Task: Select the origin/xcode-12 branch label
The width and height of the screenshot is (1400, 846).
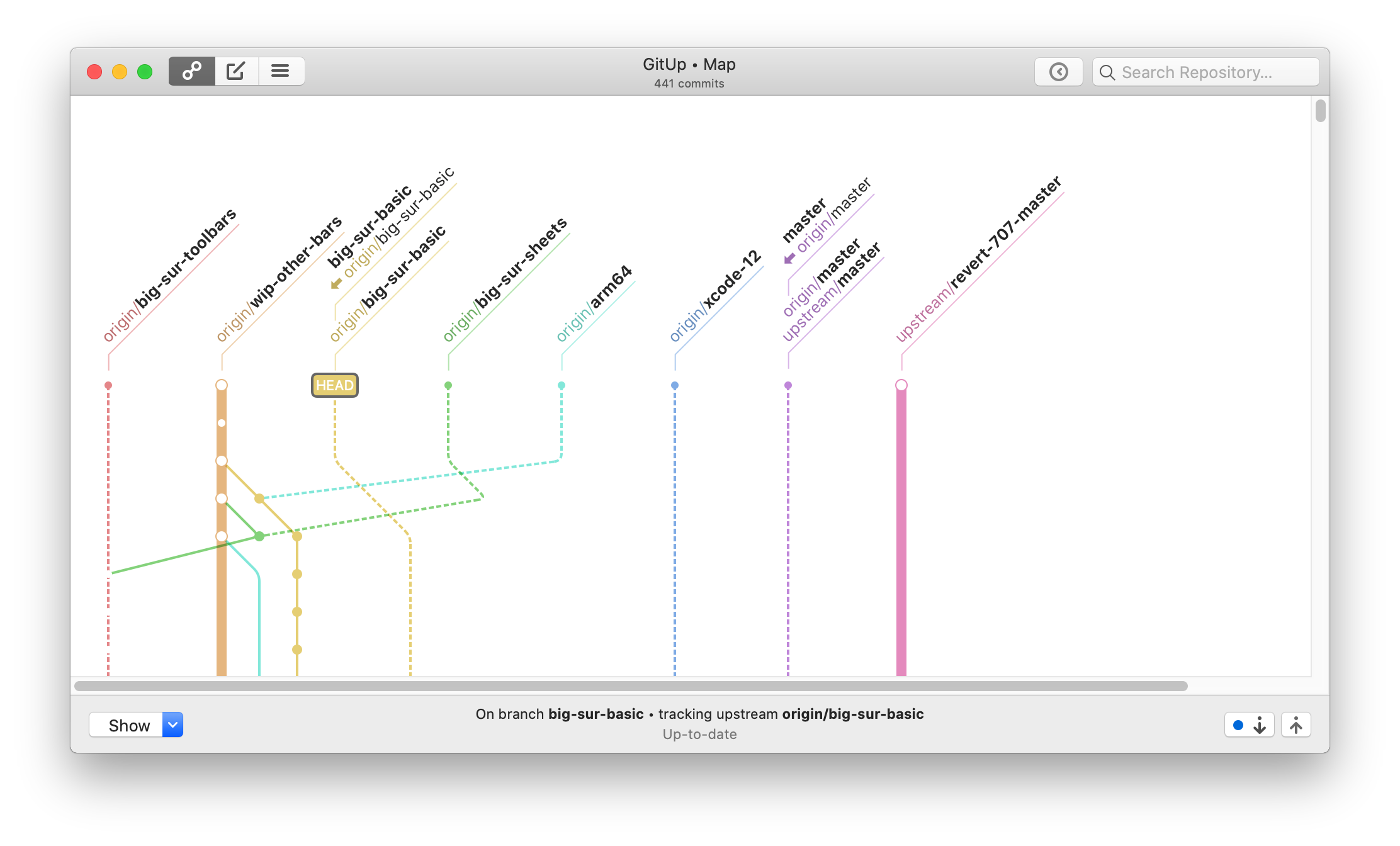Action: pyautogui.click(x=716, y=295)
